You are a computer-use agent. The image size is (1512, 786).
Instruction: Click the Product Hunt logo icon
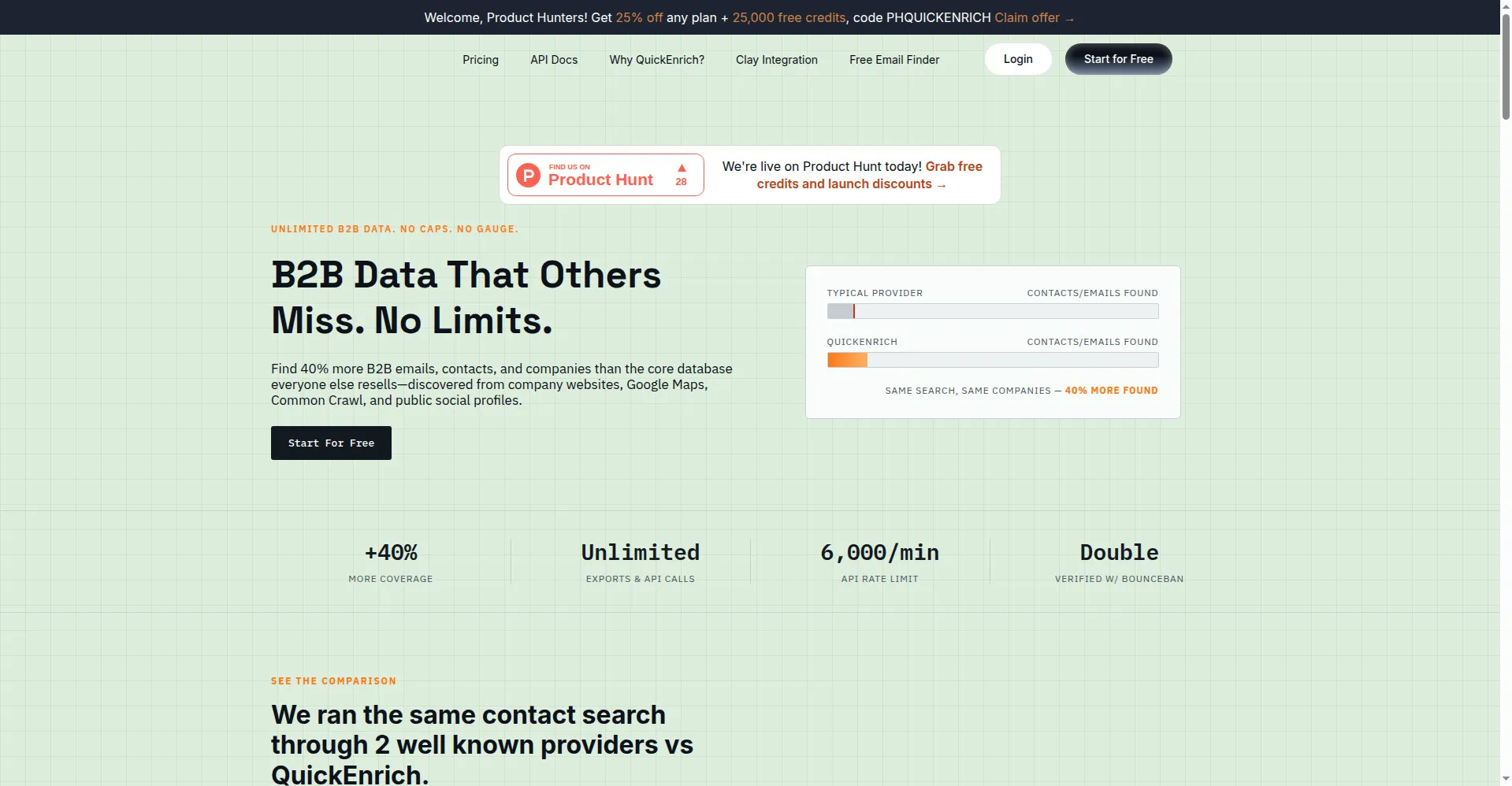point(528,175)
